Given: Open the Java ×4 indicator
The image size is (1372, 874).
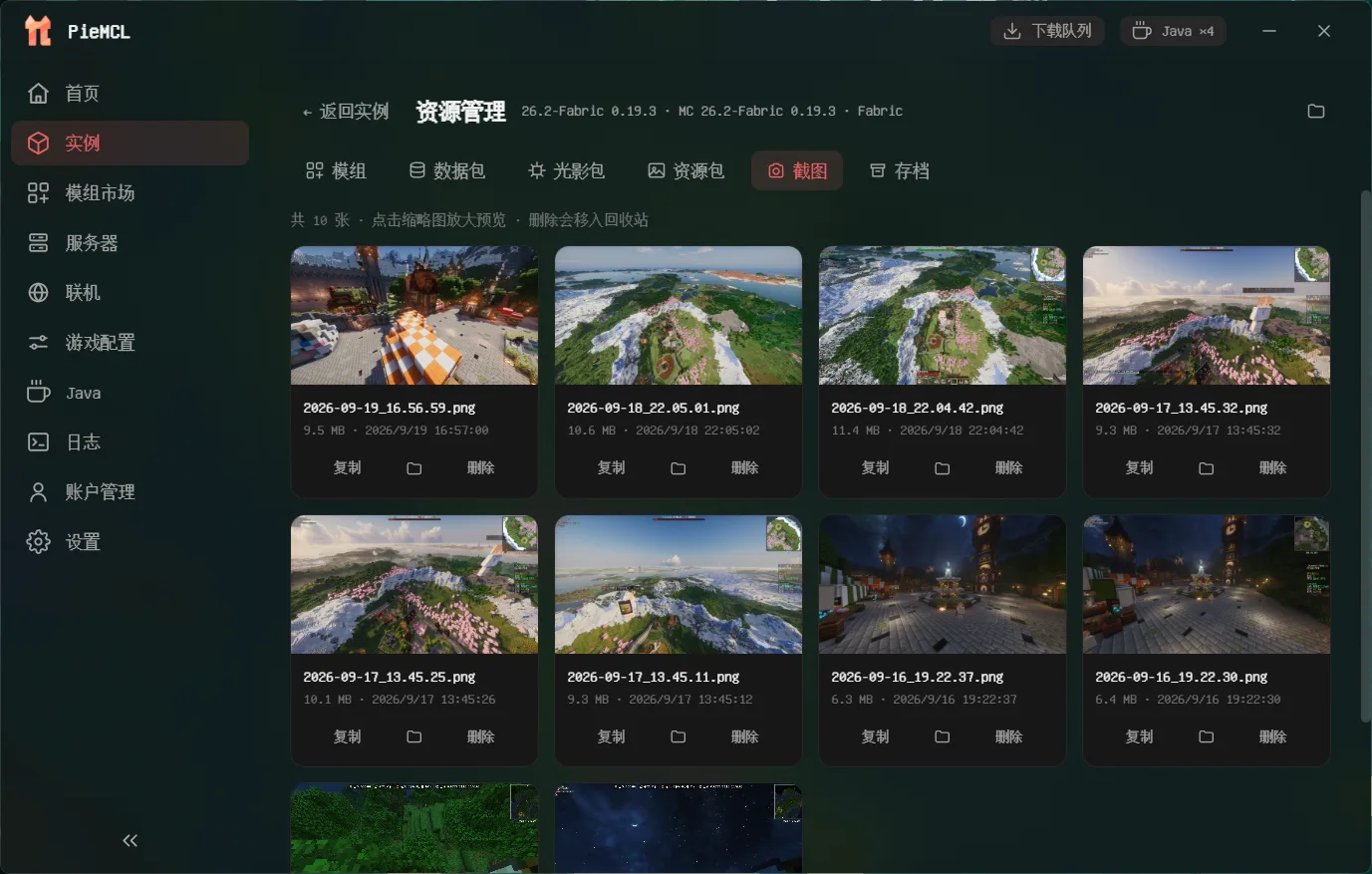Looking at the screenshot, I should (x=1173, y=31).
